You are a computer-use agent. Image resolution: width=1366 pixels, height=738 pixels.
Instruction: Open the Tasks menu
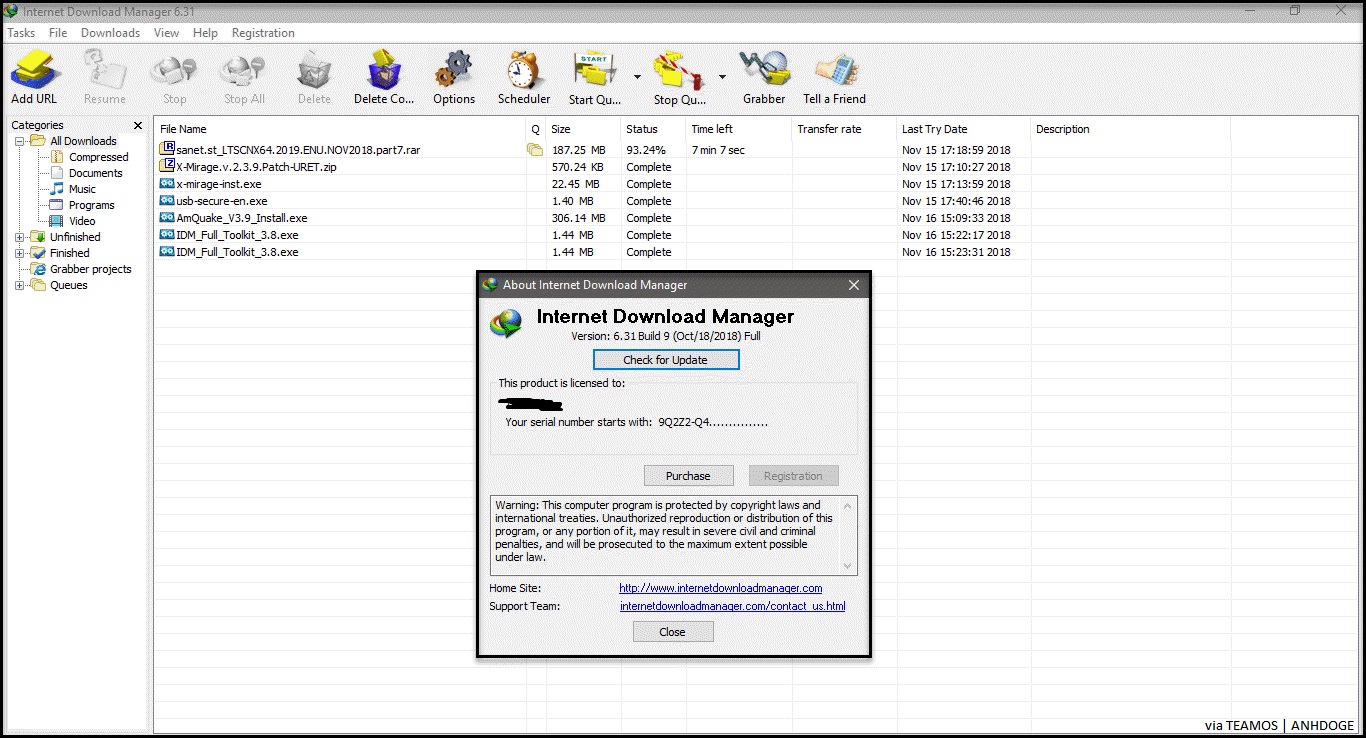coord(21,33)
